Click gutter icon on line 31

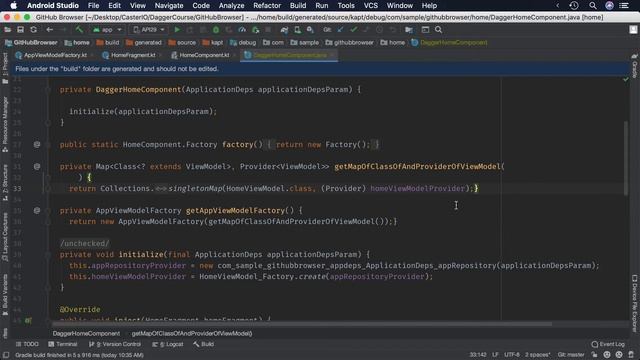[x=37, y=166]
